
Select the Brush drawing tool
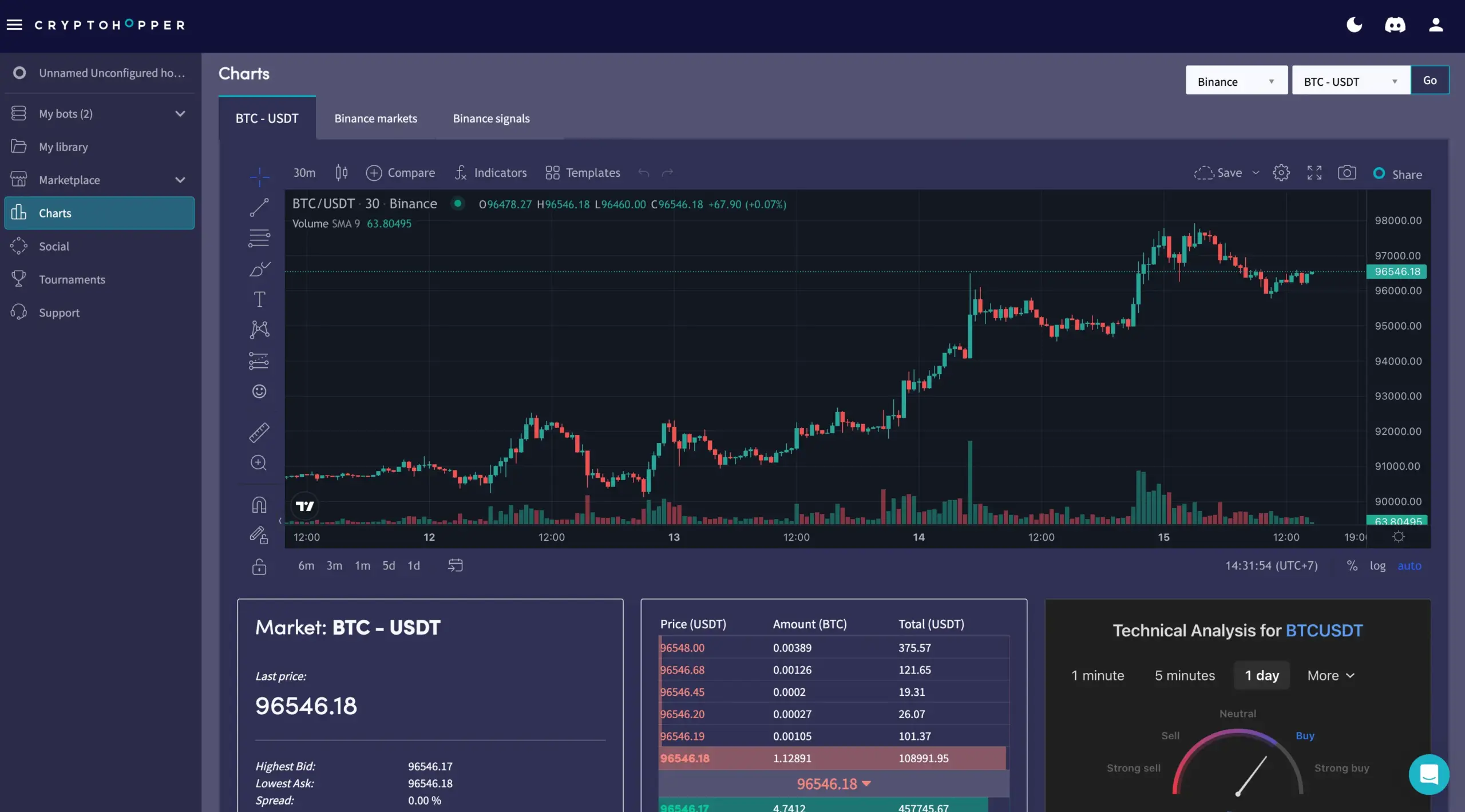[259, 269]
